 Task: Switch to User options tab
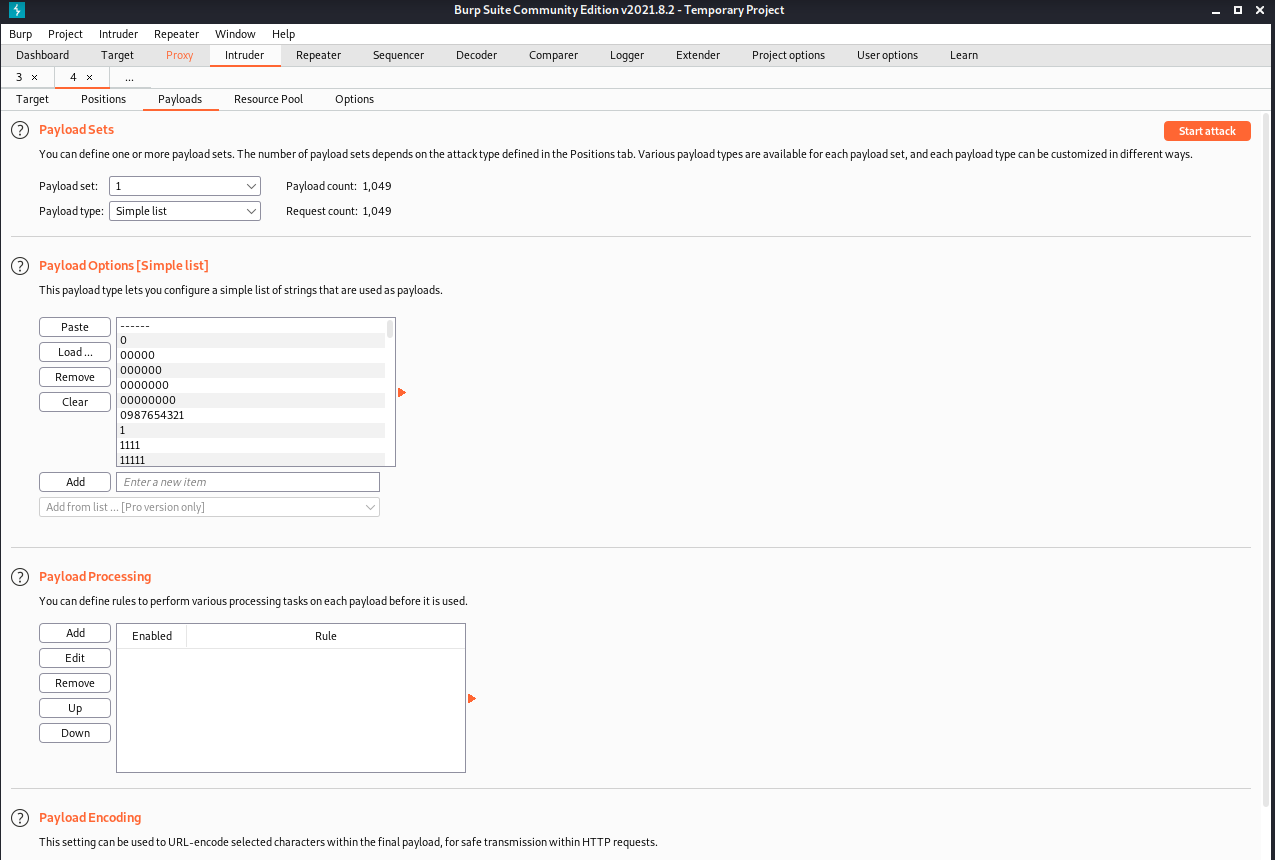(888, 55)
